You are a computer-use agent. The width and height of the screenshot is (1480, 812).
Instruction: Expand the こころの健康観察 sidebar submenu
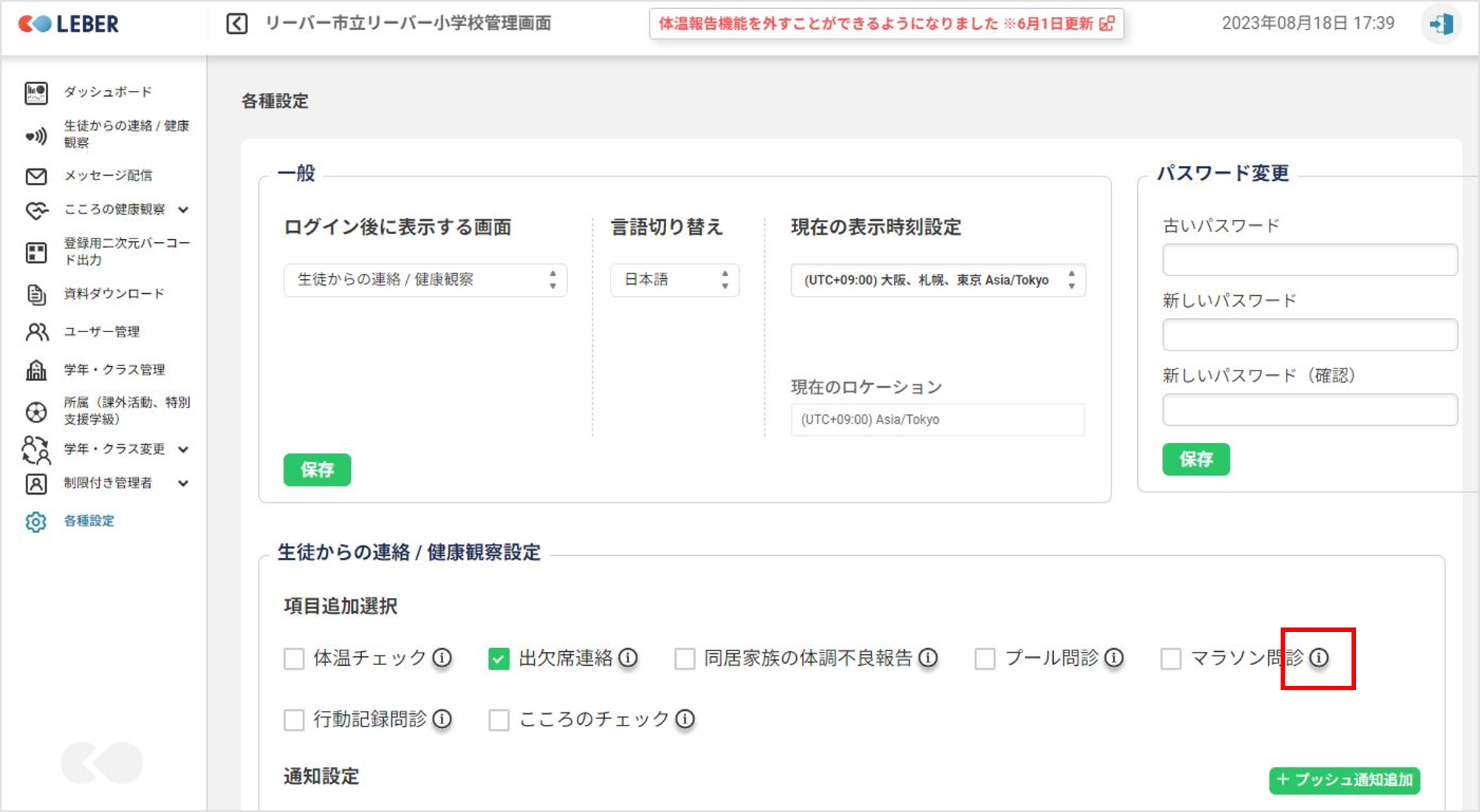pos(183,210)
